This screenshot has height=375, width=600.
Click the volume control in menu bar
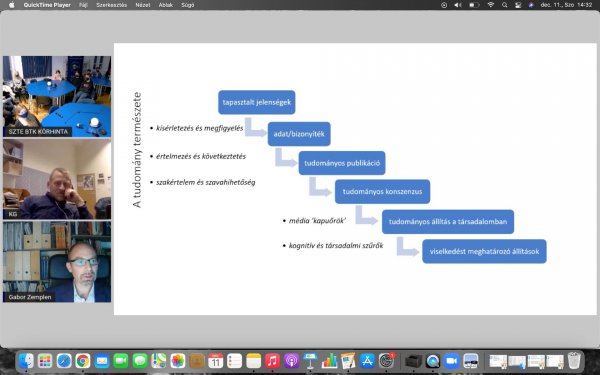tap(458, 5)
